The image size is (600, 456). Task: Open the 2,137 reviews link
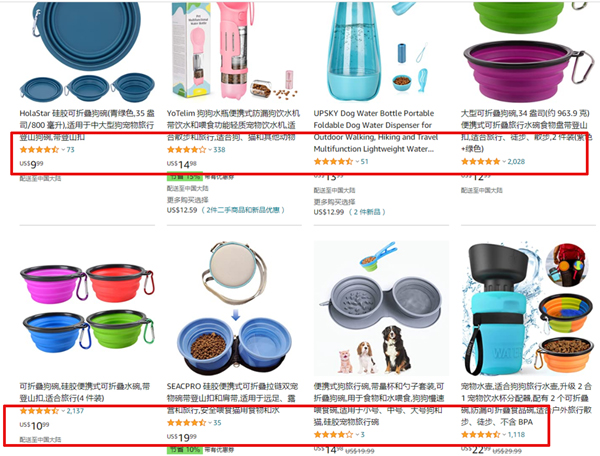(x=75, y=411)
